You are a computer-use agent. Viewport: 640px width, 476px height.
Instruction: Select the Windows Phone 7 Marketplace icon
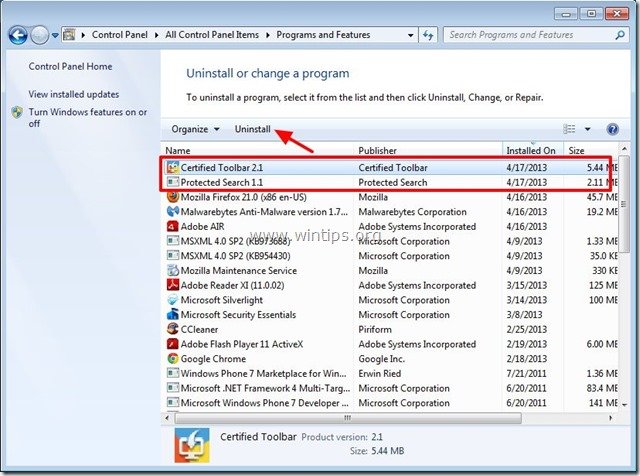point(173,373)
